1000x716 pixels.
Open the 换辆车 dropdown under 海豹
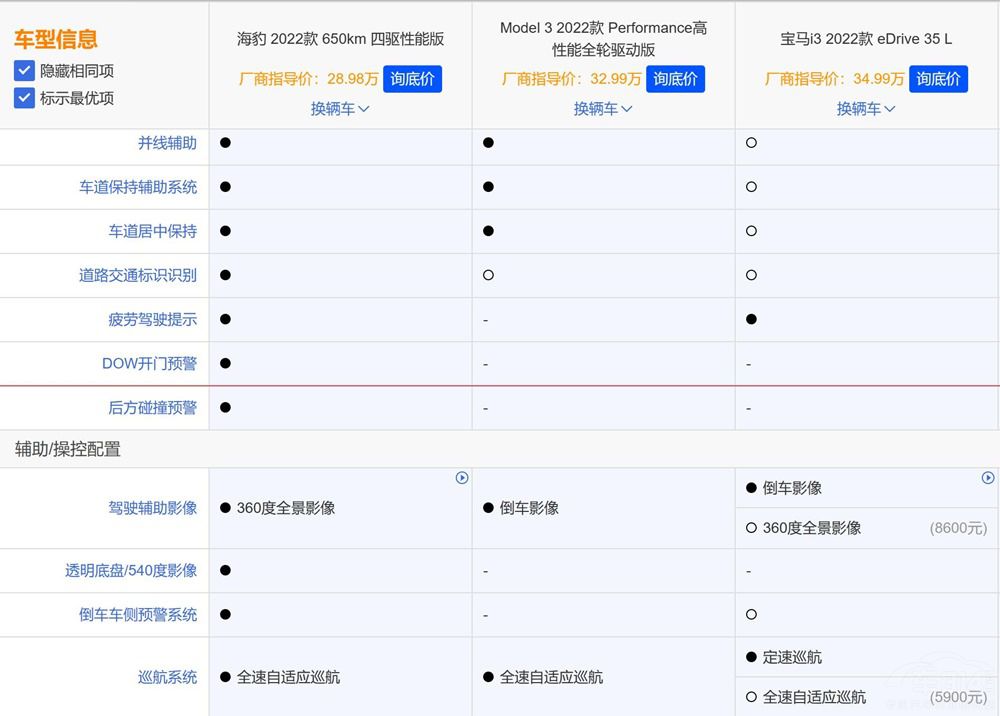340,109
